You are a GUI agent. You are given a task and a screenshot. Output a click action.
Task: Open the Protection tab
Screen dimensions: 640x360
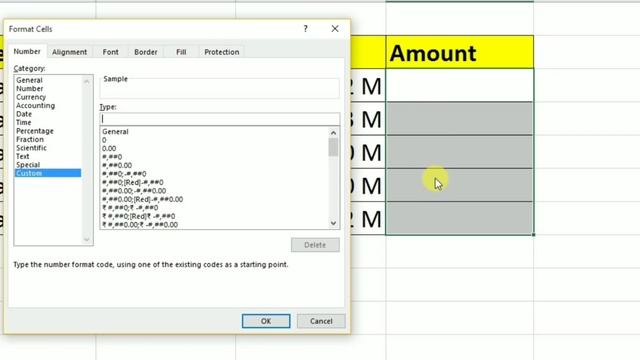coord(222,52)
